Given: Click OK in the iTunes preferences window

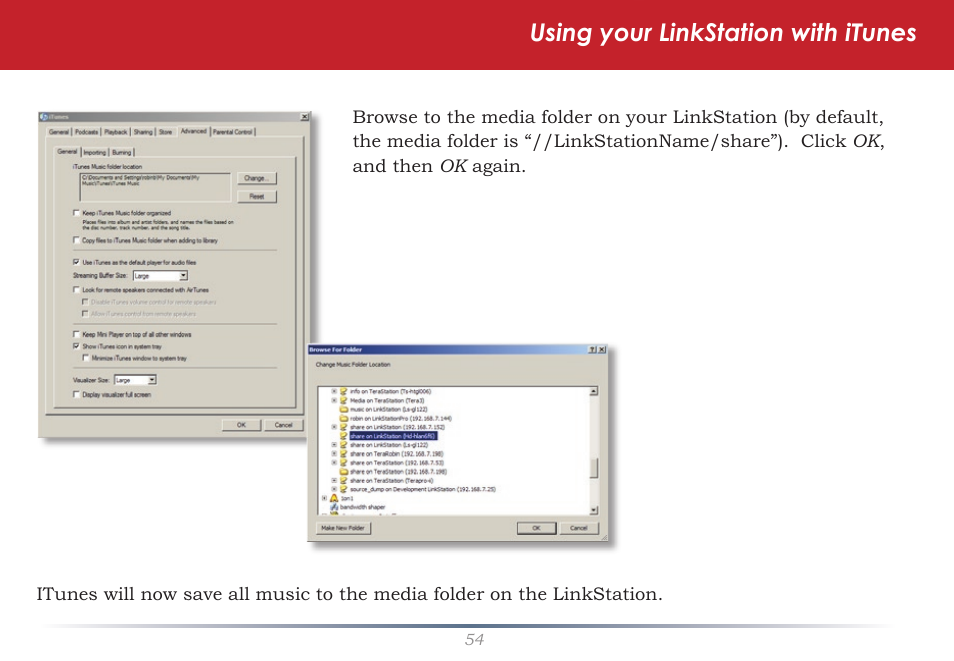Looking at the screenshot, I should (x=241, y=425).
